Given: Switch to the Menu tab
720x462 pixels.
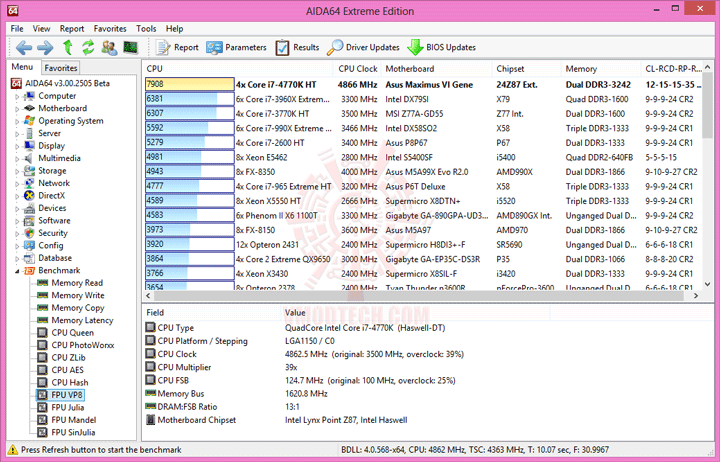Looking at the screenshot, I should pyautogui.click(x=22, y=67).
